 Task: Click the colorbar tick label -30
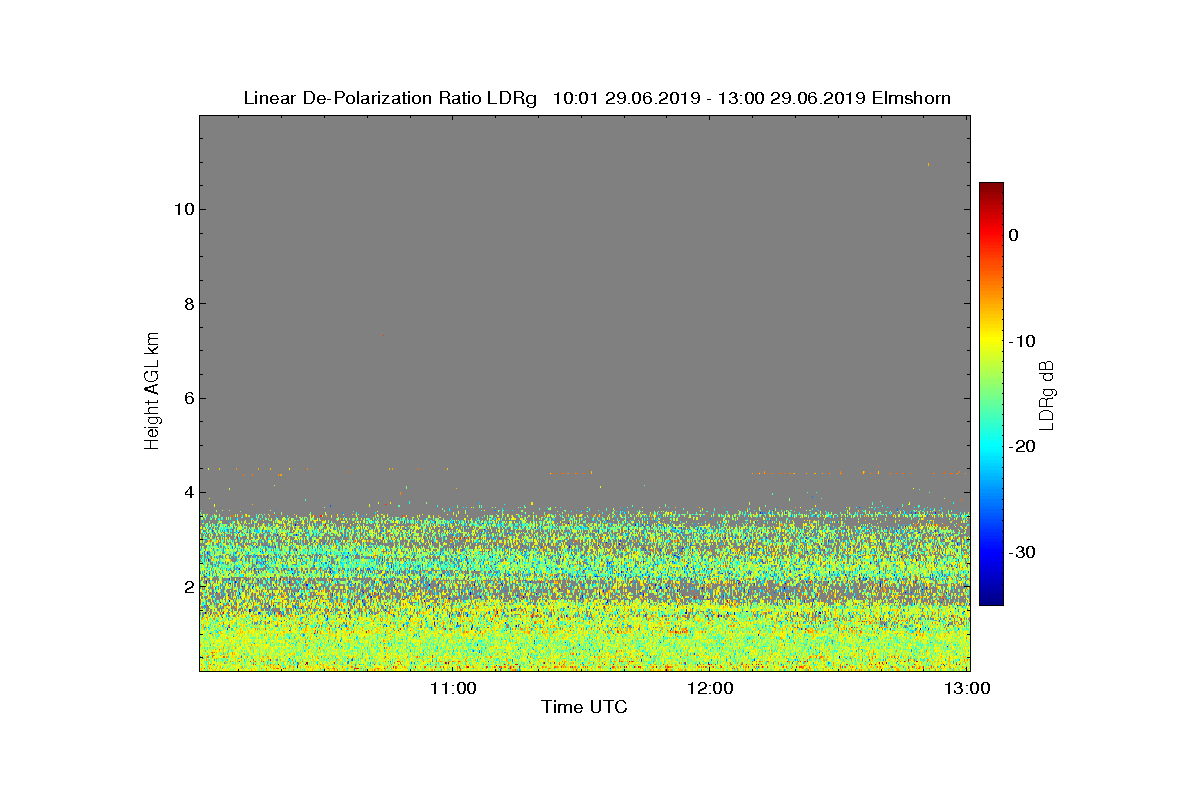click(x=1022, y=552)
